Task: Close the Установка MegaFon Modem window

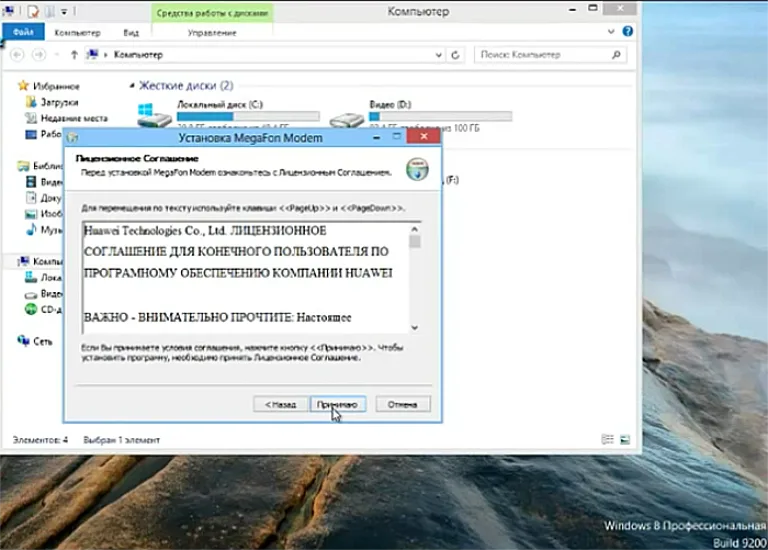Action: 424,136
